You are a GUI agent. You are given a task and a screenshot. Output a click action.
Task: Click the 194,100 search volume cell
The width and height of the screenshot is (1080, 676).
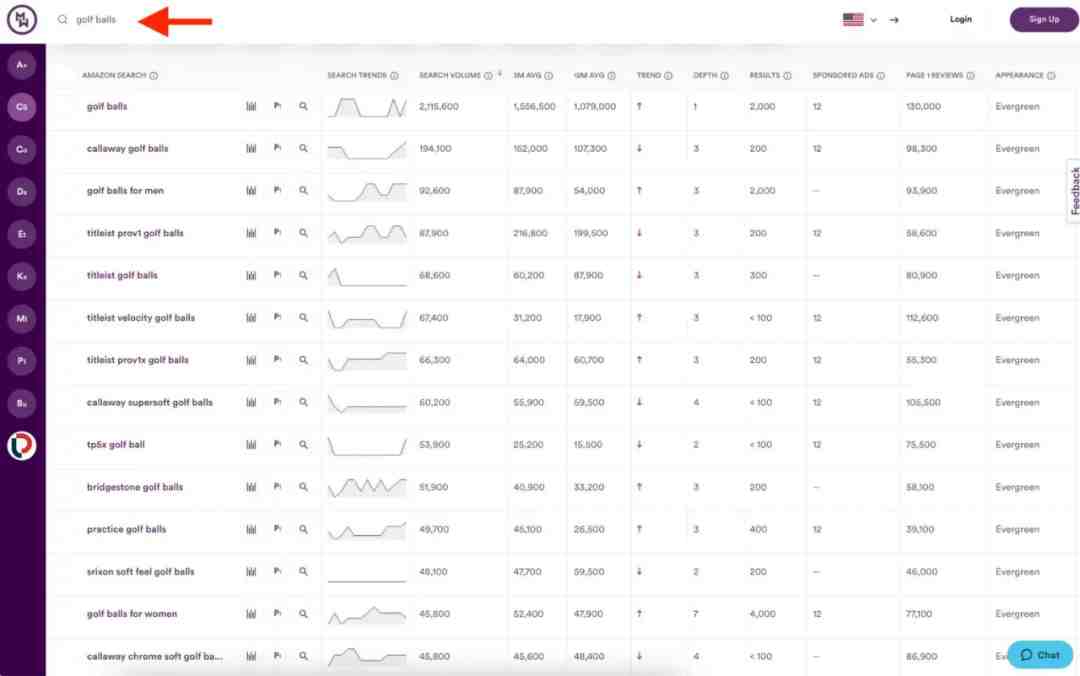point(435,148)
